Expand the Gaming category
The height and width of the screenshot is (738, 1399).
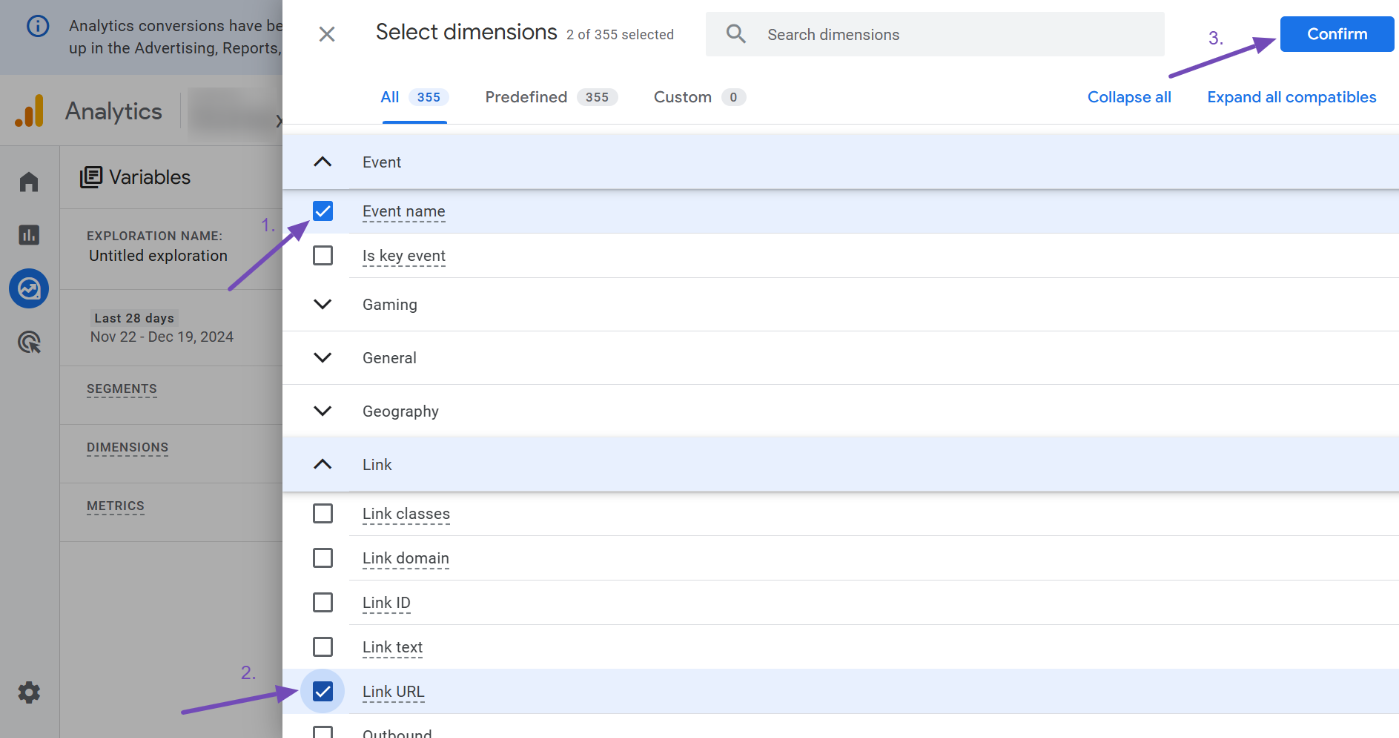[x=322, y=304]
